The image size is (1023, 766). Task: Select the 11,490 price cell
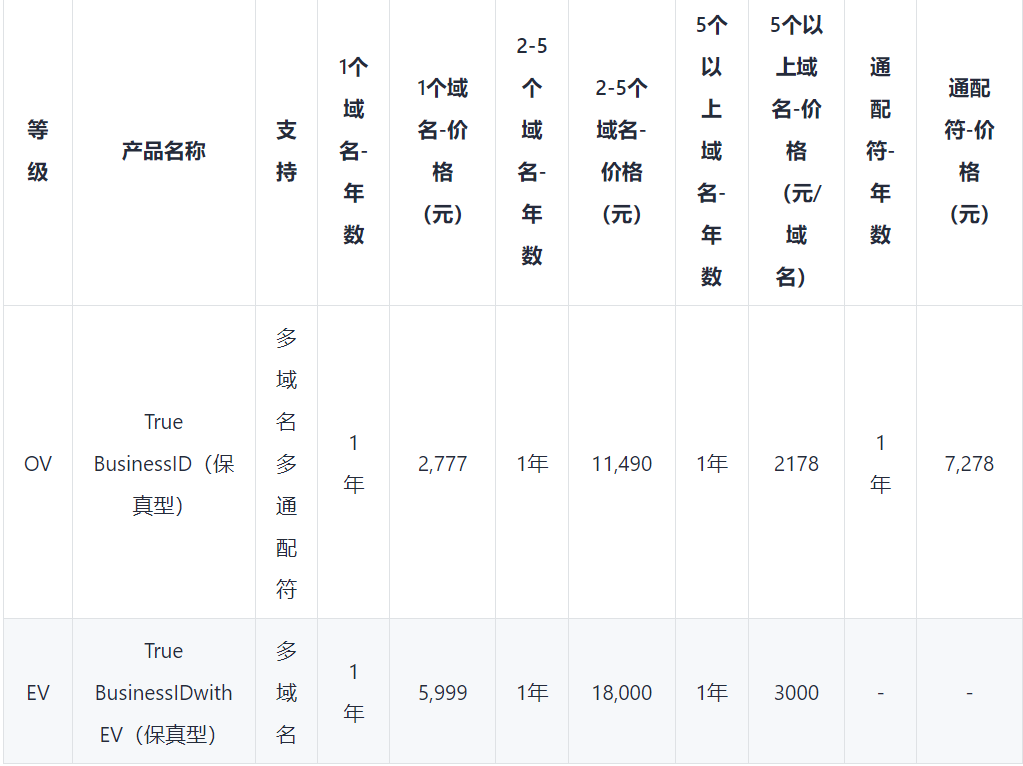coord(622,463)
